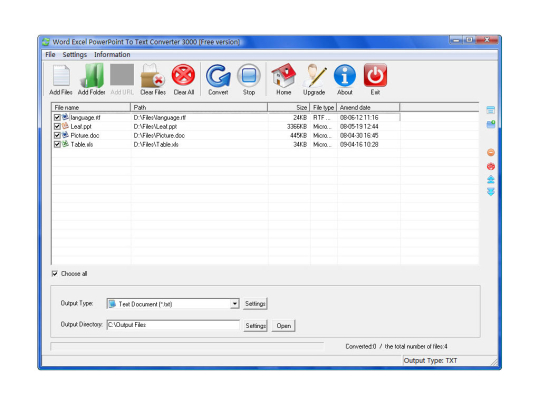Uncheck the Leaf.ppt file checkbox
The height and width of the screenshot is (405, 540).
pos(57,127)
